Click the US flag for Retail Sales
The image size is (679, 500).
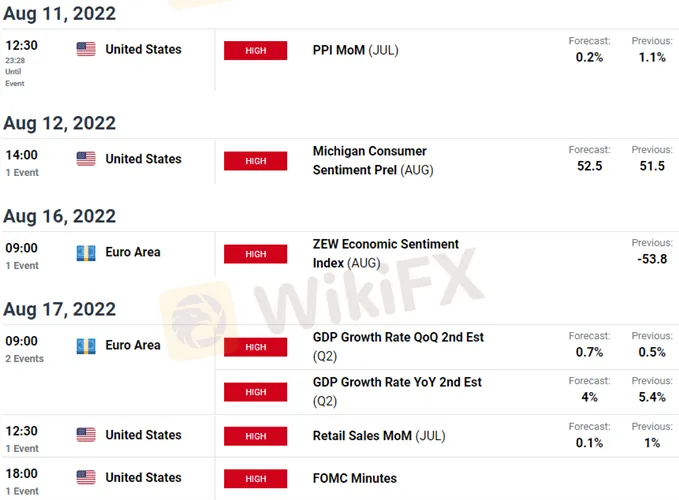click(x=86, y=435)
